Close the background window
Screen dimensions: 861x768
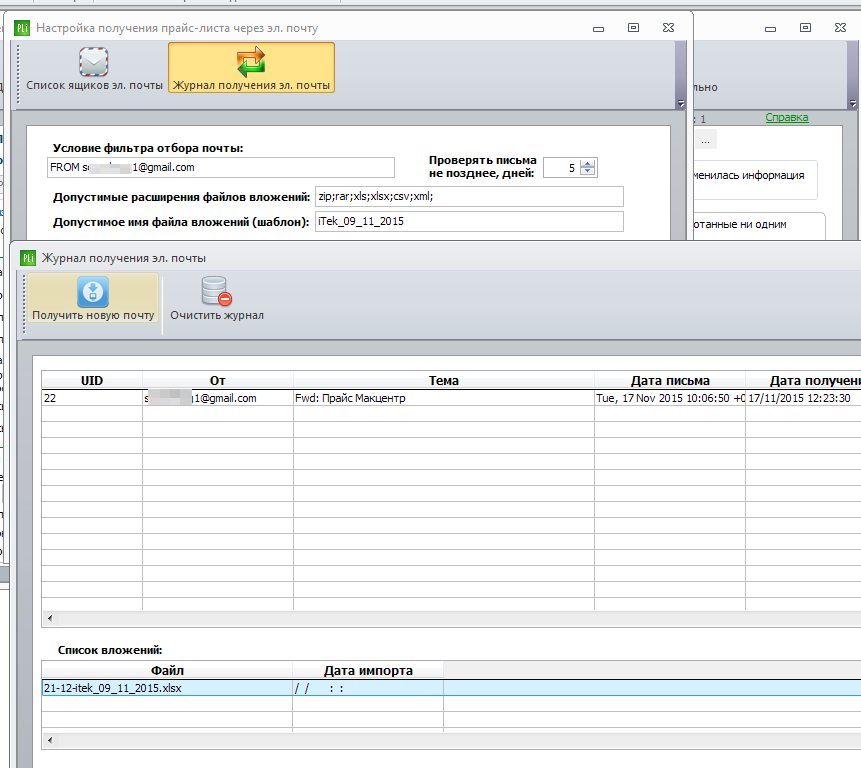(x=840, y=27)
